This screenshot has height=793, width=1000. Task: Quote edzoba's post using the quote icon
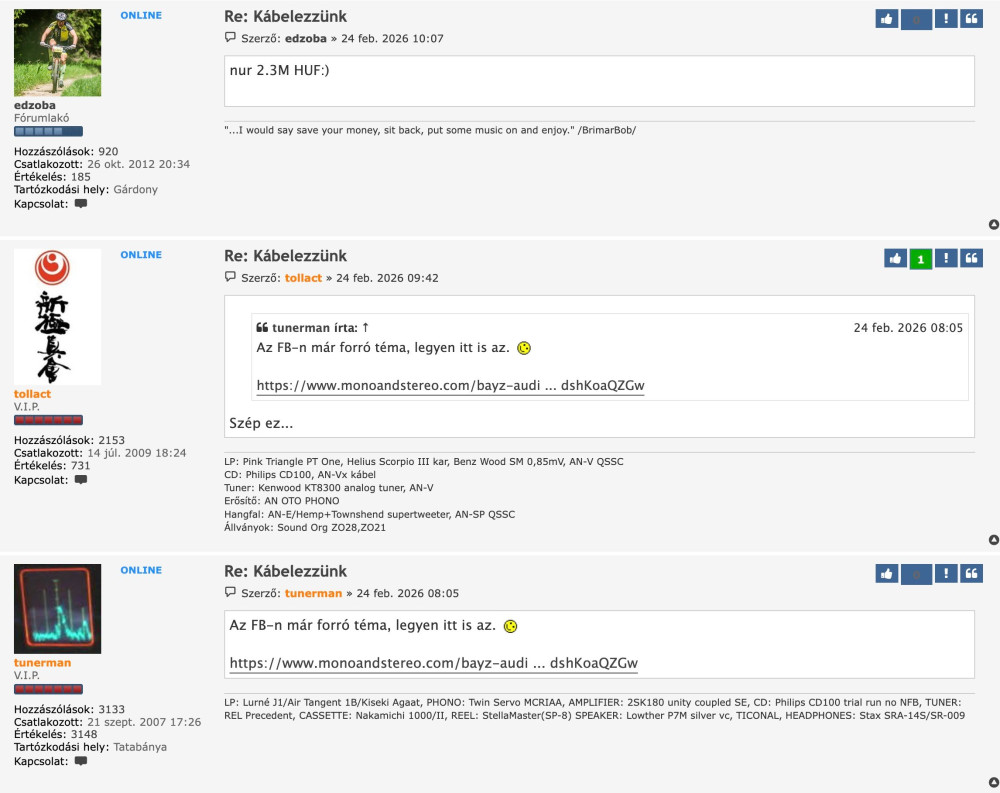[x=970, y=18]
